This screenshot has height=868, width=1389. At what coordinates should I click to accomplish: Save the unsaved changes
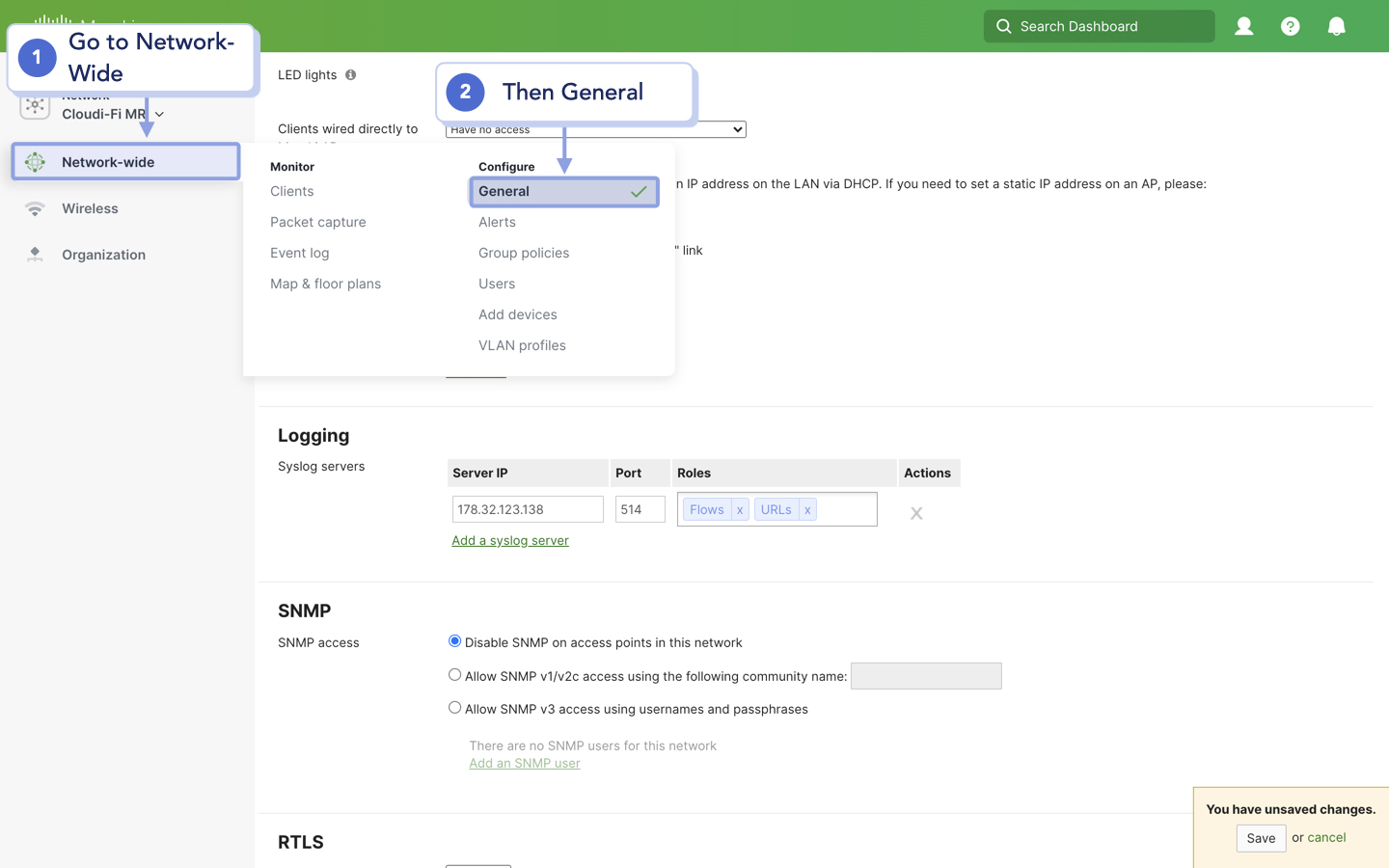coord(1261,838)
